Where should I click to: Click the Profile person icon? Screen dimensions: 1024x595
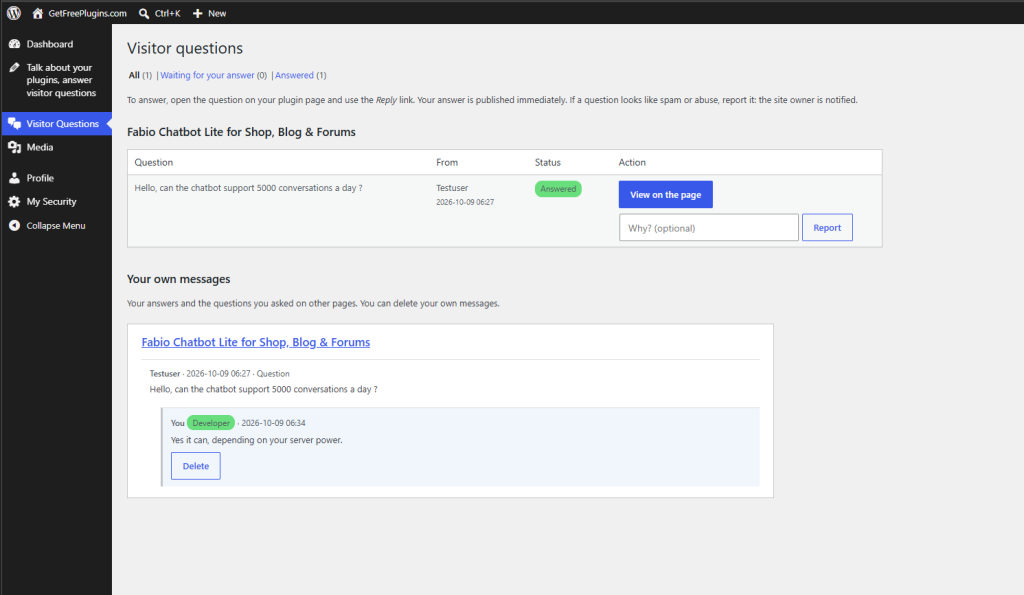(x=14, y=178)
